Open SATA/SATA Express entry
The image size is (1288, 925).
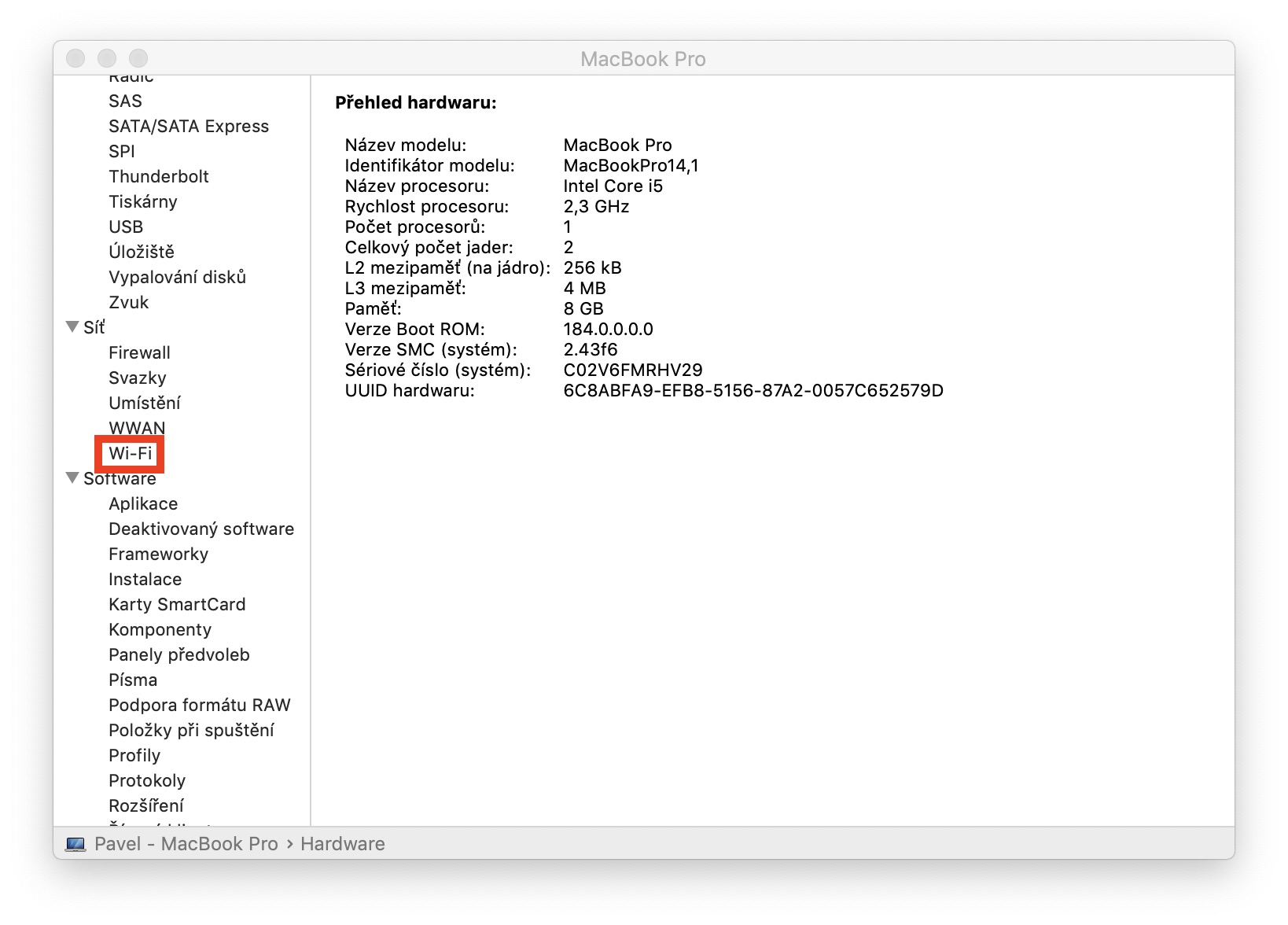pos(189,126)
